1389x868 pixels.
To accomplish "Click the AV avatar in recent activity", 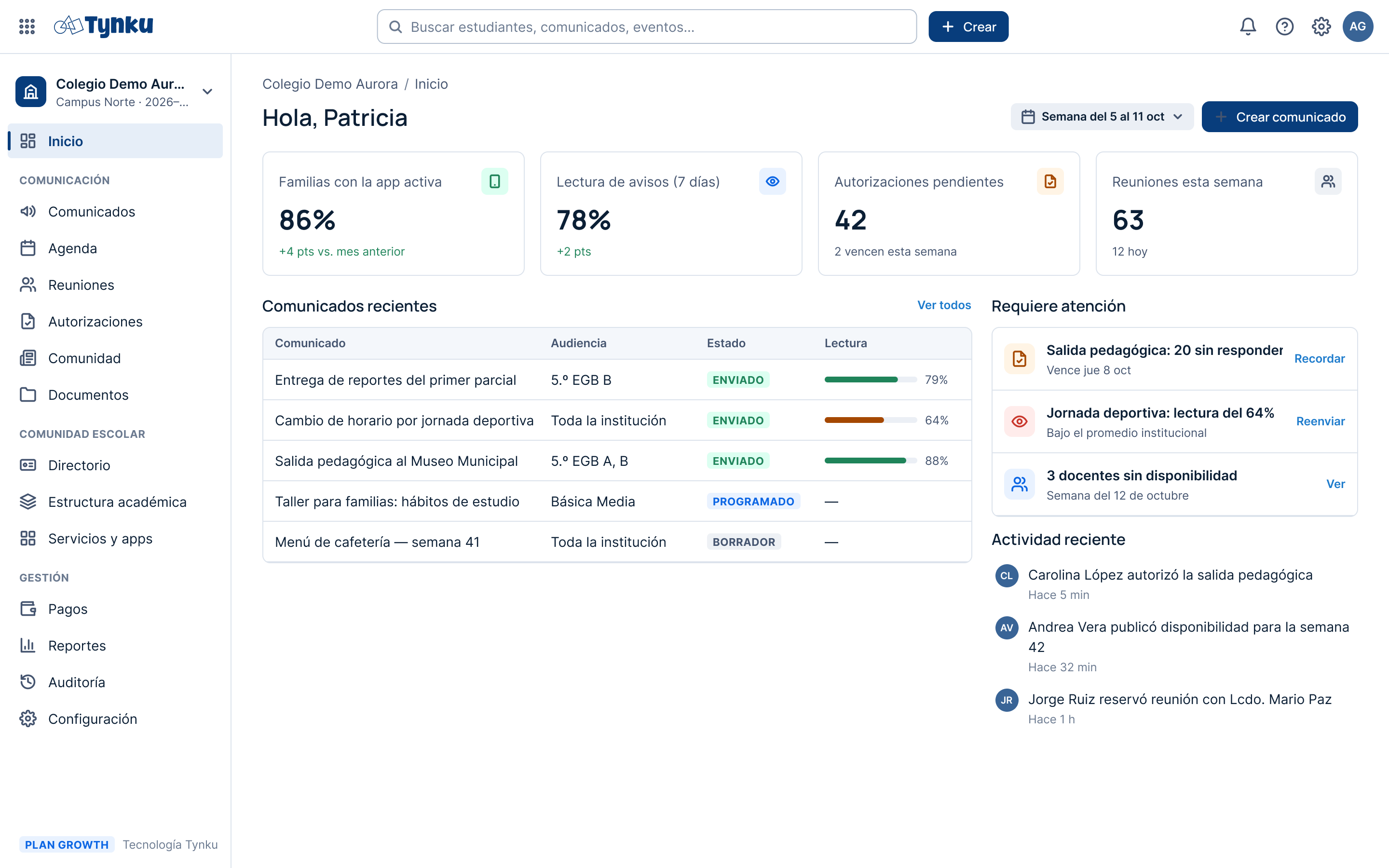I will point(1007,628).
